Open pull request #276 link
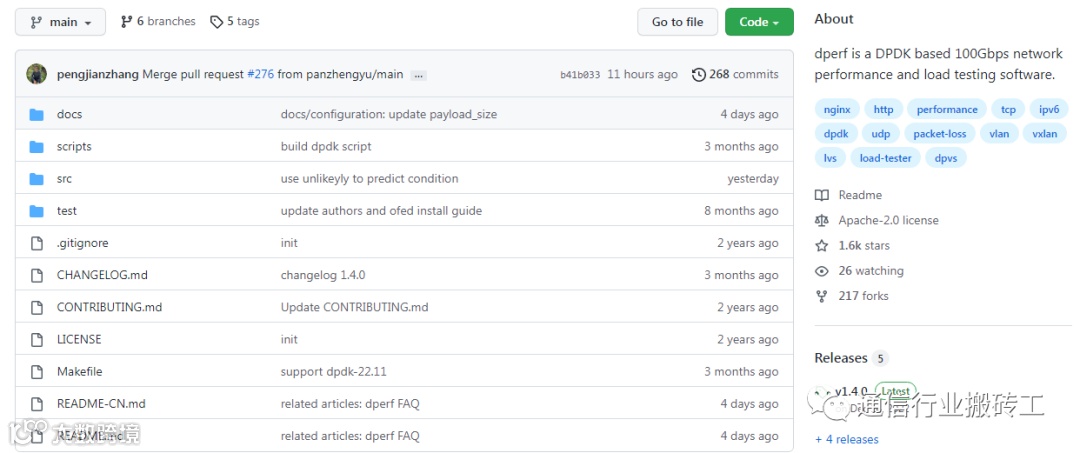Image resolution: width=1080 pixels, height=453 pixels. pyautogui.click(x=260, y=74)
